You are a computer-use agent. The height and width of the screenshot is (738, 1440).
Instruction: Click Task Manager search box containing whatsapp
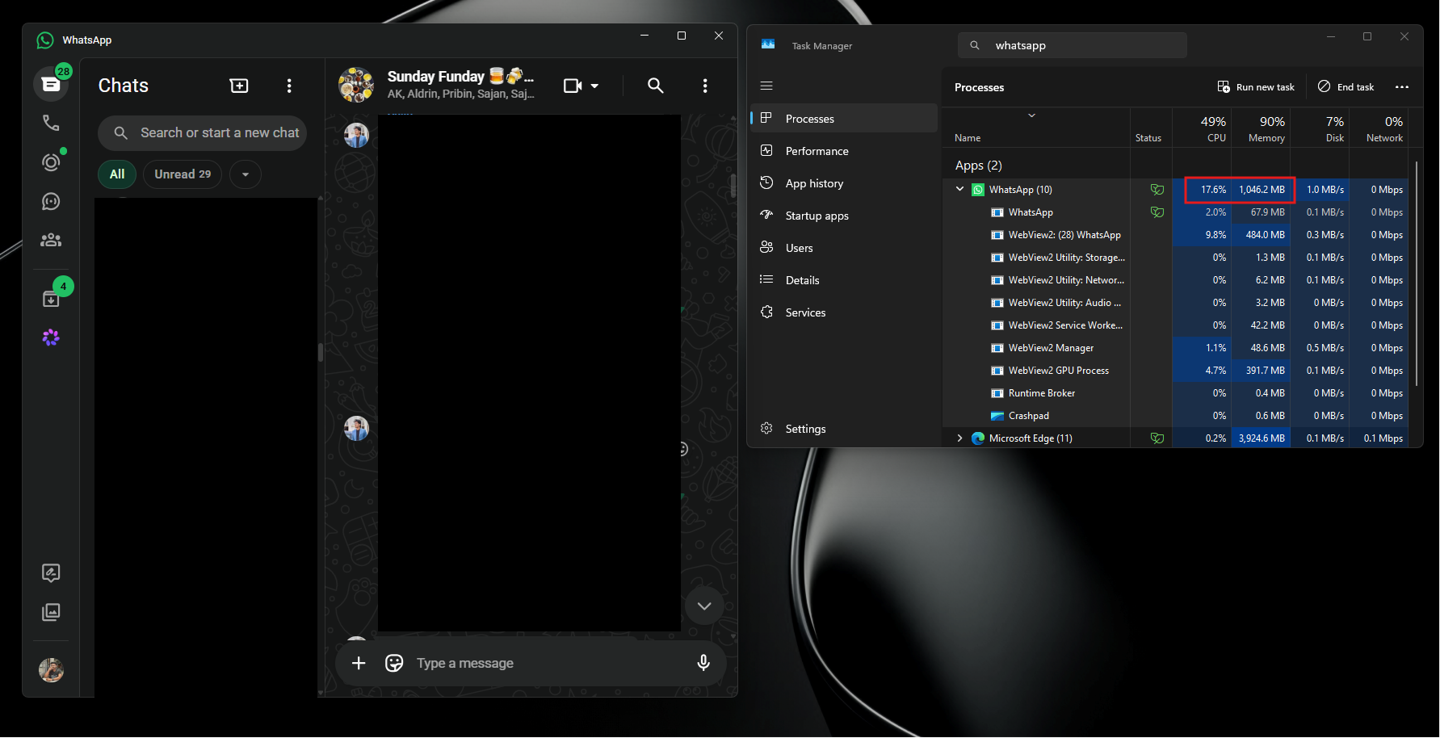coord(1072,45)
